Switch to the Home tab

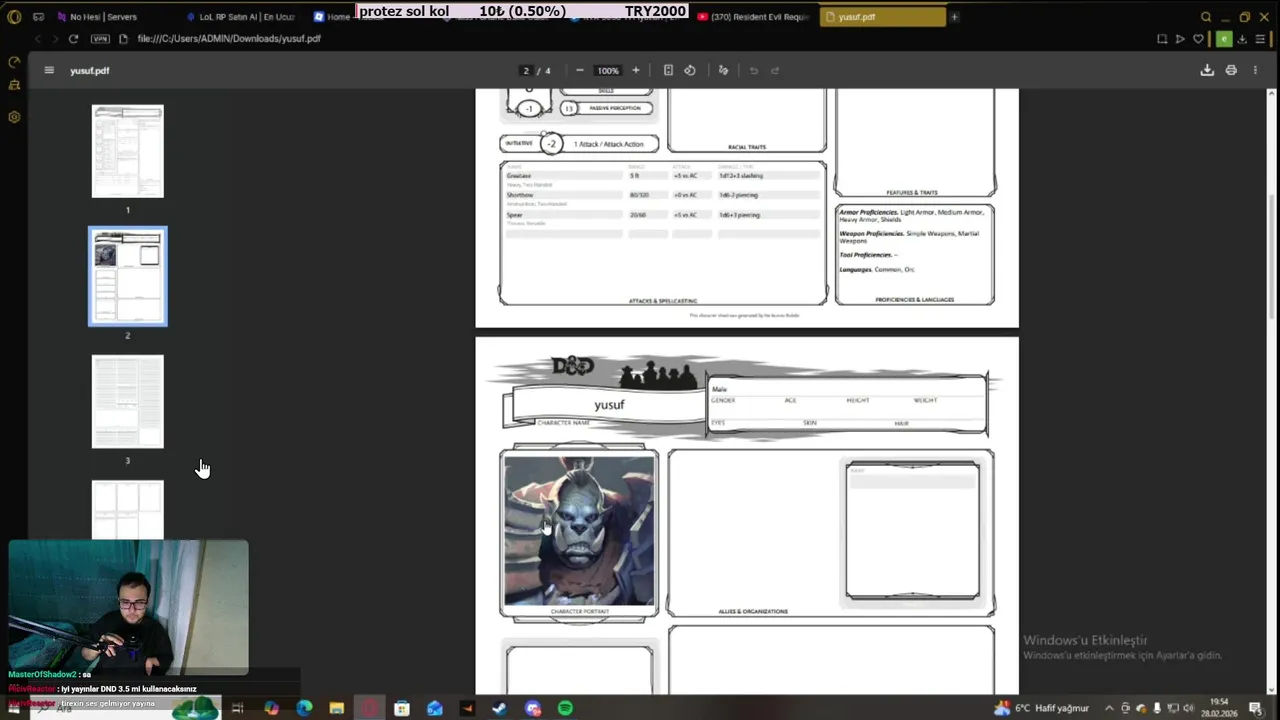point(331,17)
